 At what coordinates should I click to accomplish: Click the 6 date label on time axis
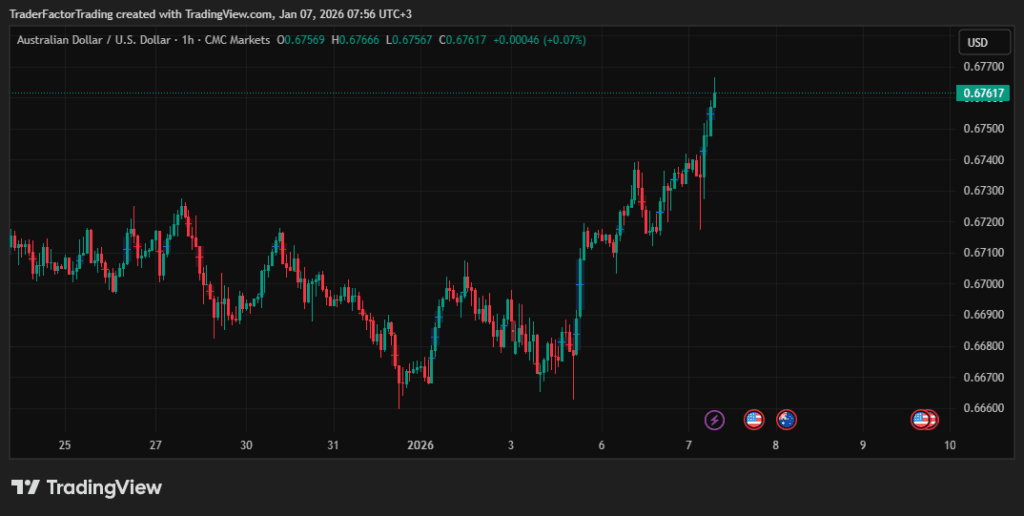click(601, 445)
